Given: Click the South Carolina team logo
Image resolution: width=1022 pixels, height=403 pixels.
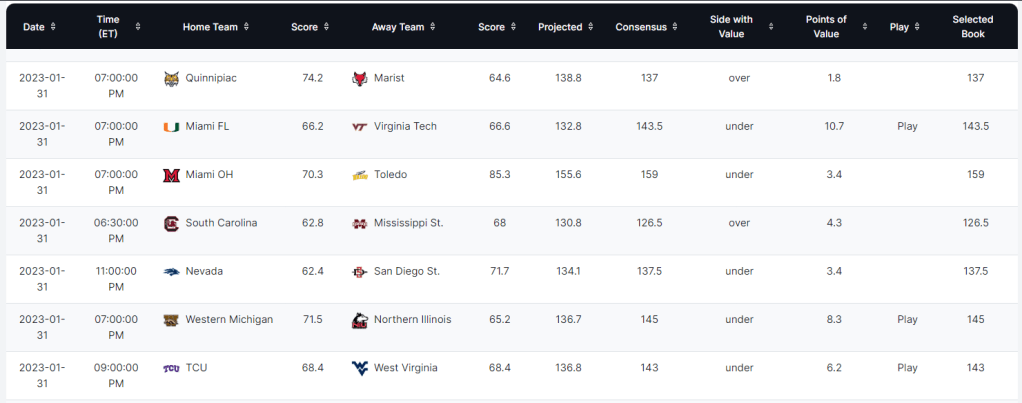Looking at the screenshot, I should 171,223.
